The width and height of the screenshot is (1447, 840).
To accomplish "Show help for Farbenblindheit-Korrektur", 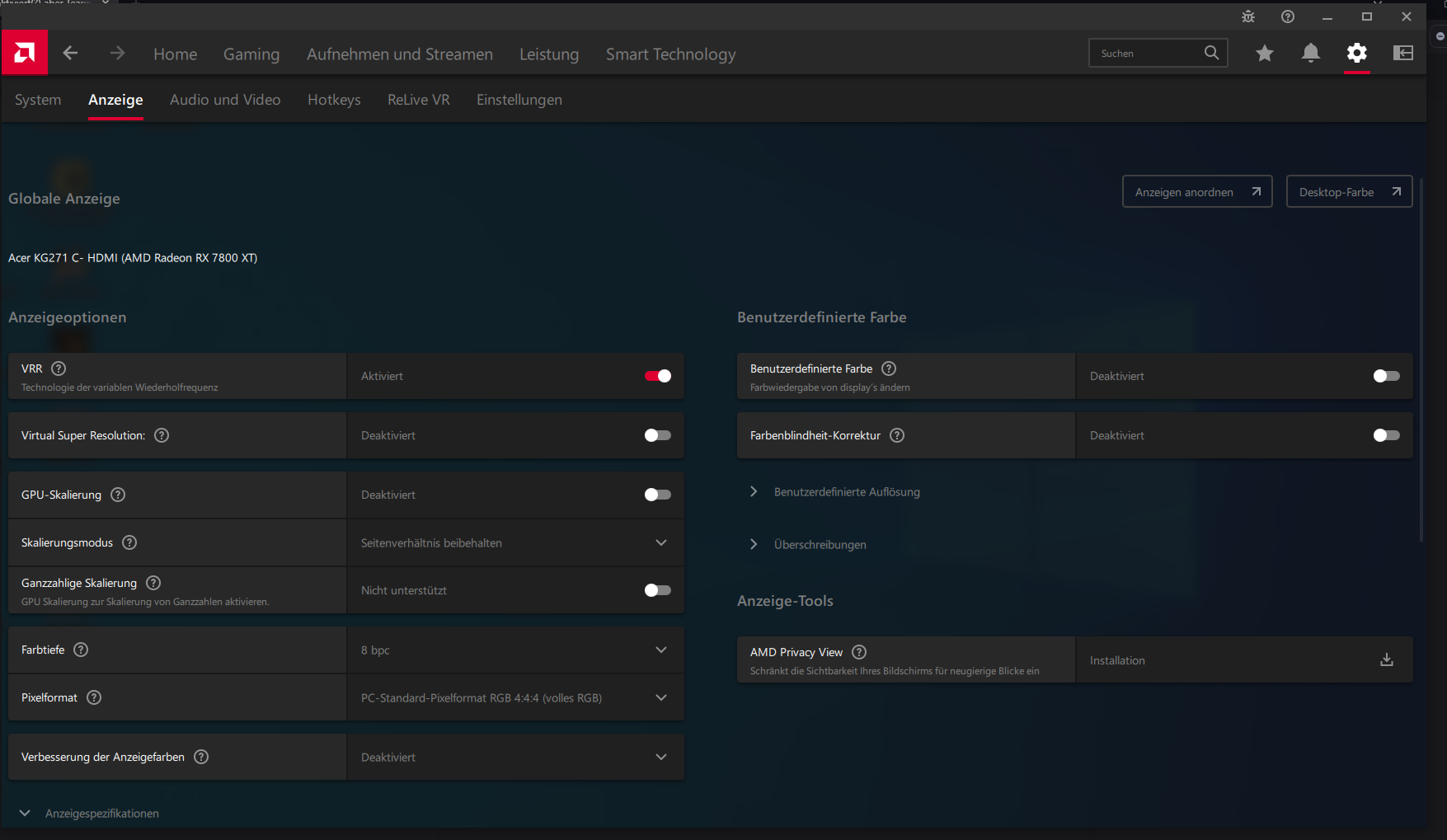I will click(x=897, y=435).
